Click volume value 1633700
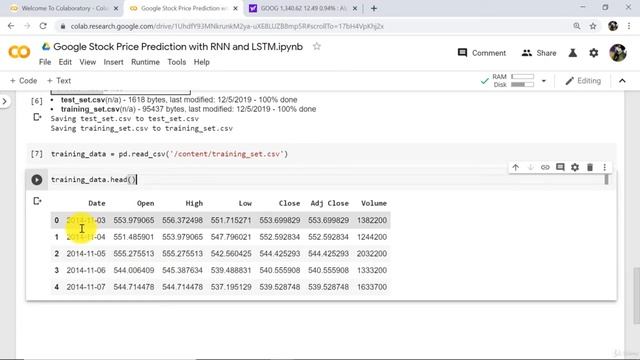 coord(372,287)
